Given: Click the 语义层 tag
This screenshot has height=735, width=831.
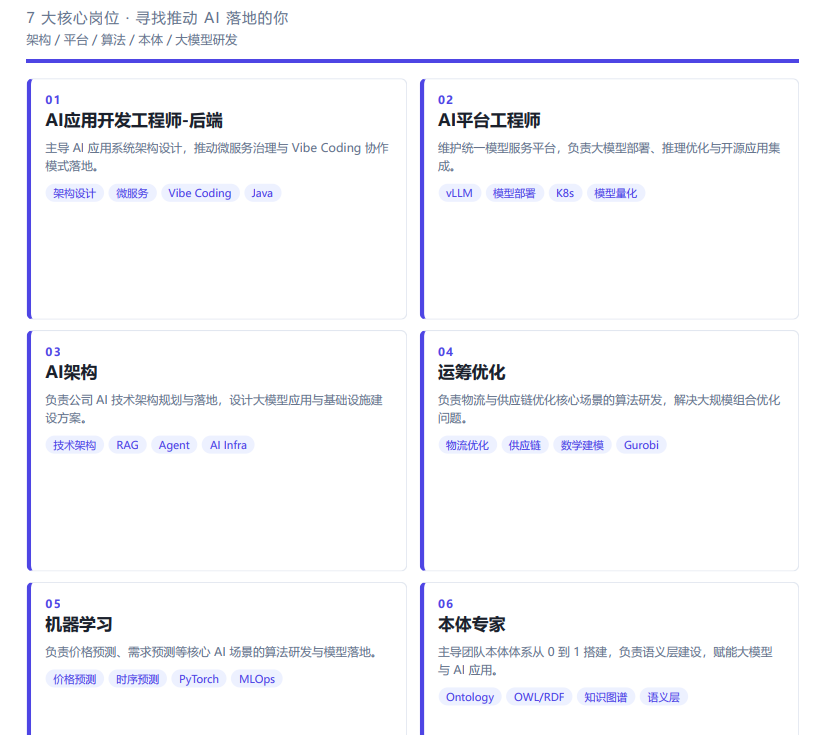Looking at the screenshot, I should (664, 697).
